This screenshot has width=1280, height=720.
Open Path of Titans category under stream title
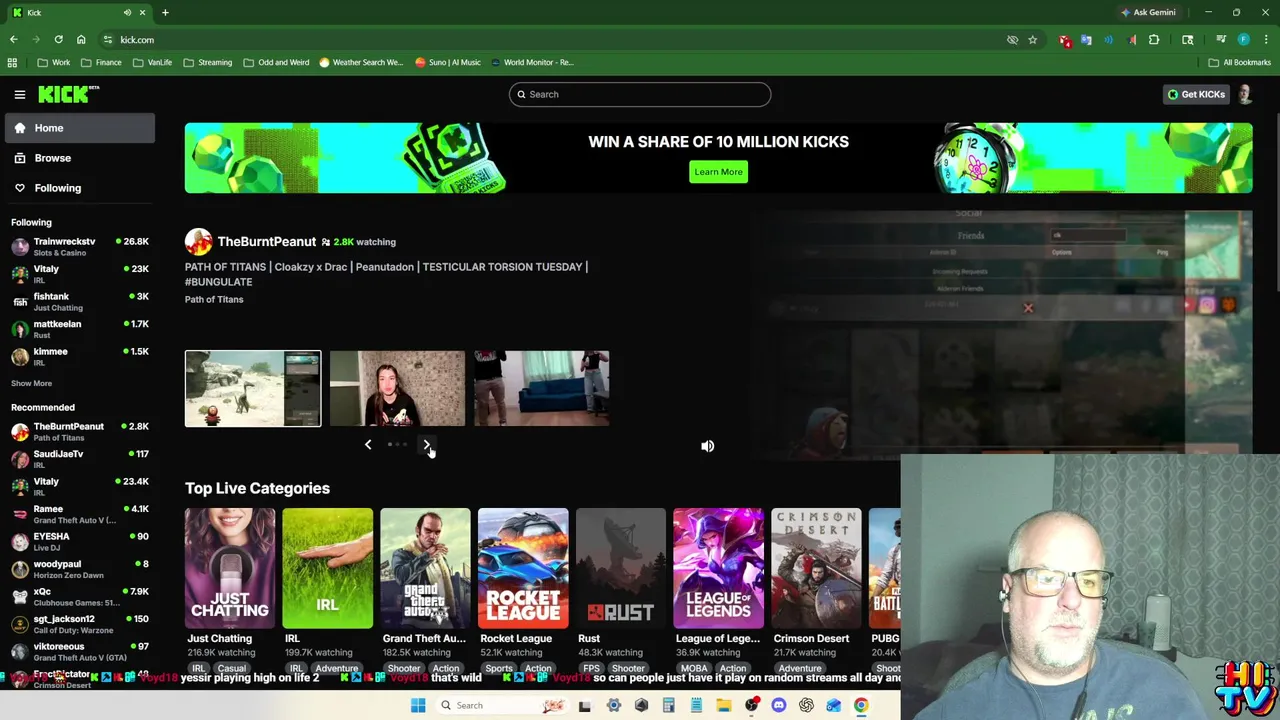coord(214,299)
